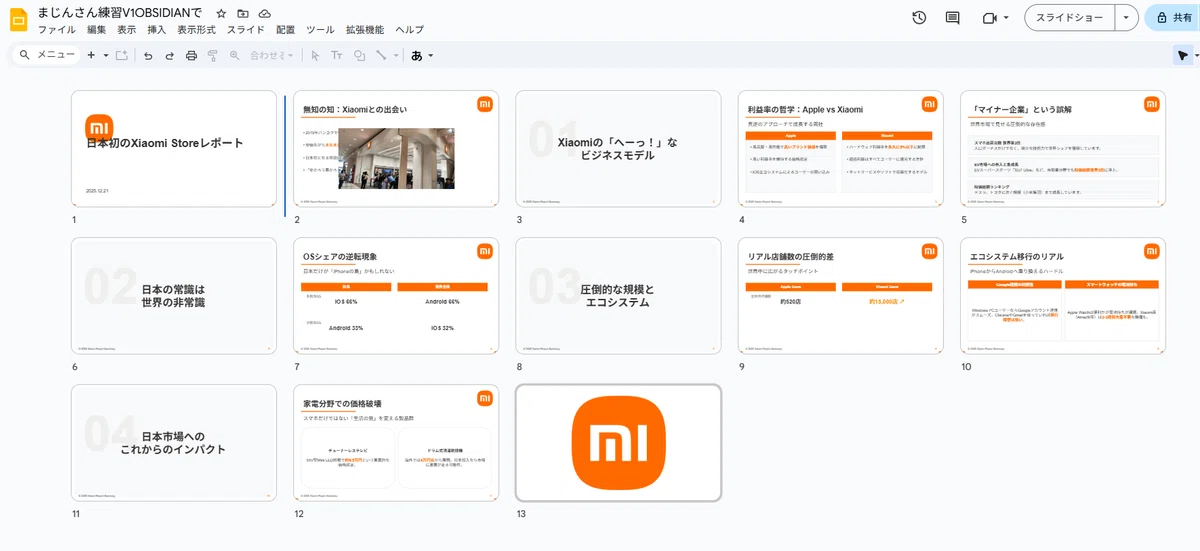Open the input tools あ dropdown
Screen dimensions: 1200x551
(x=422, y=55)
